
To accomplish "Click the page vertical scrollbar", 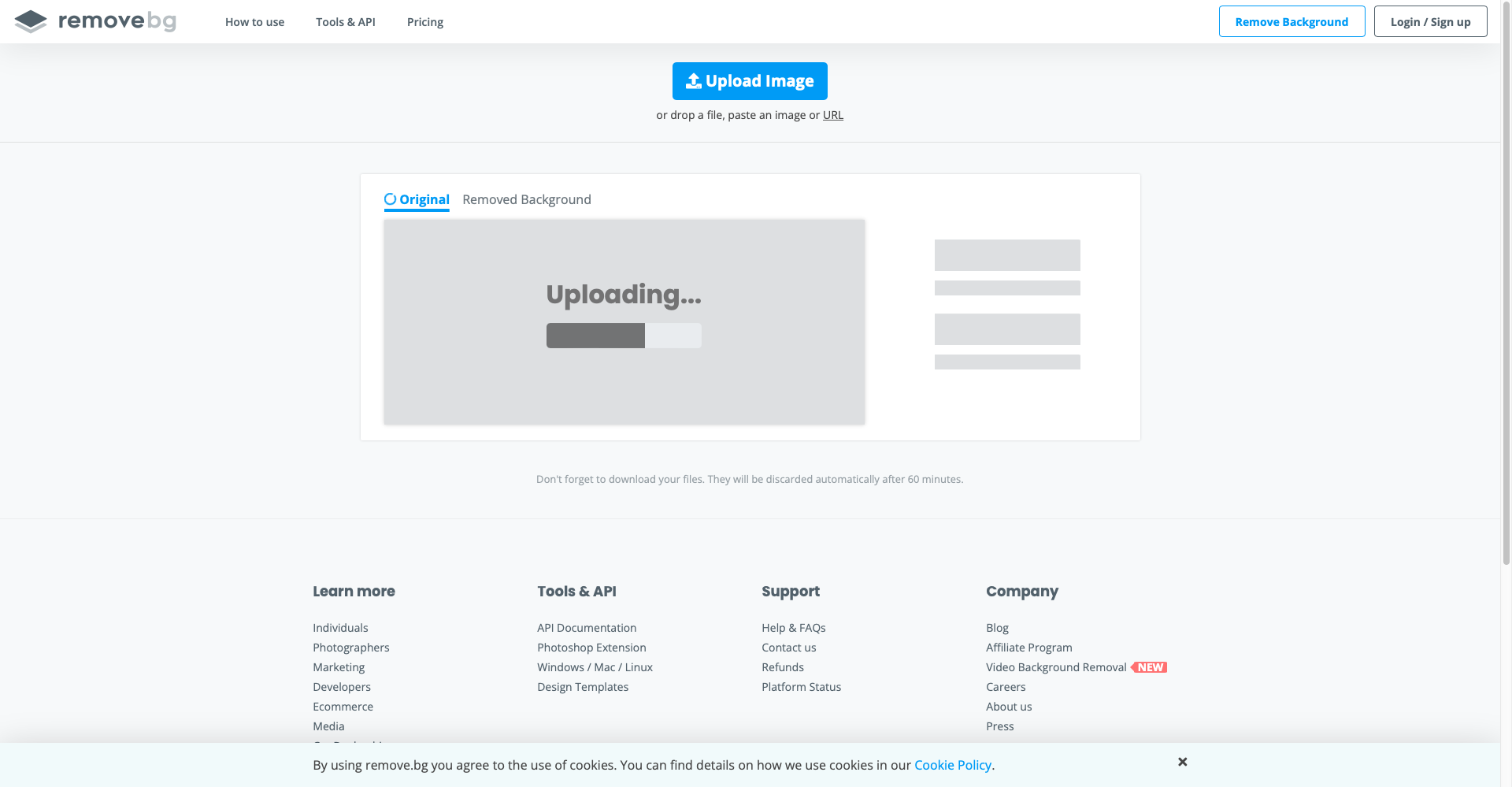I will pos(1506,284).
